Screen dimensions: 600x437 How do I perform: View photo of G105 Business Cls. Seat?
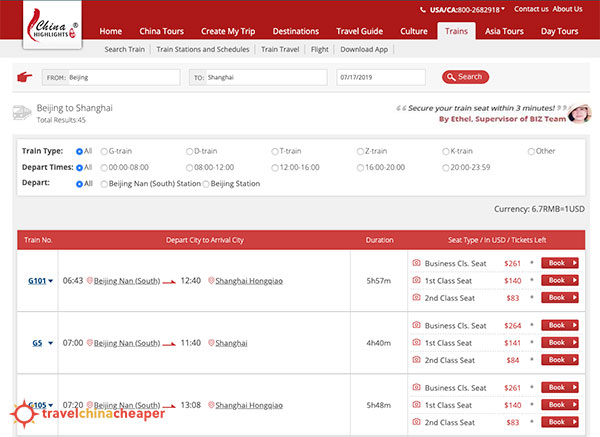(x=416, y=387)
